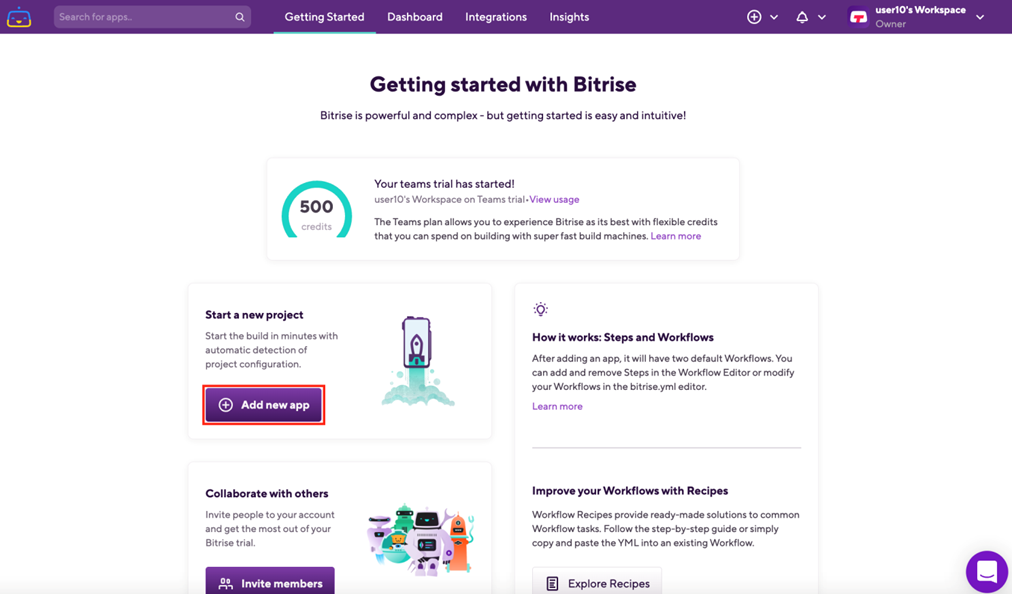This screenshot has height=594, width=1012.
Task: Click the 500 credits gauge
Action: (316, 210)
